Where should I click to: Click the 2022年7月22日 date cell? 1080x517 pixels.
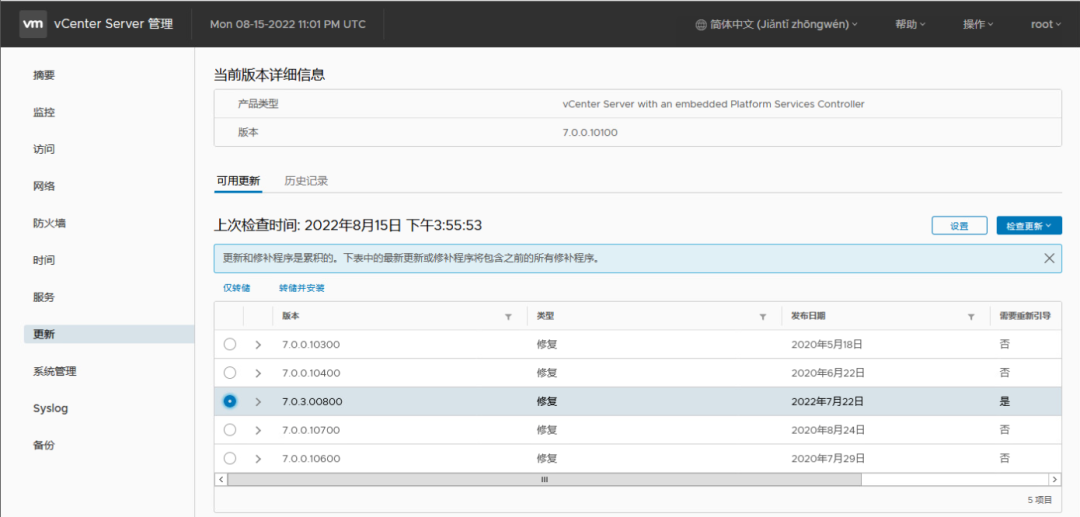coord(828,401)
